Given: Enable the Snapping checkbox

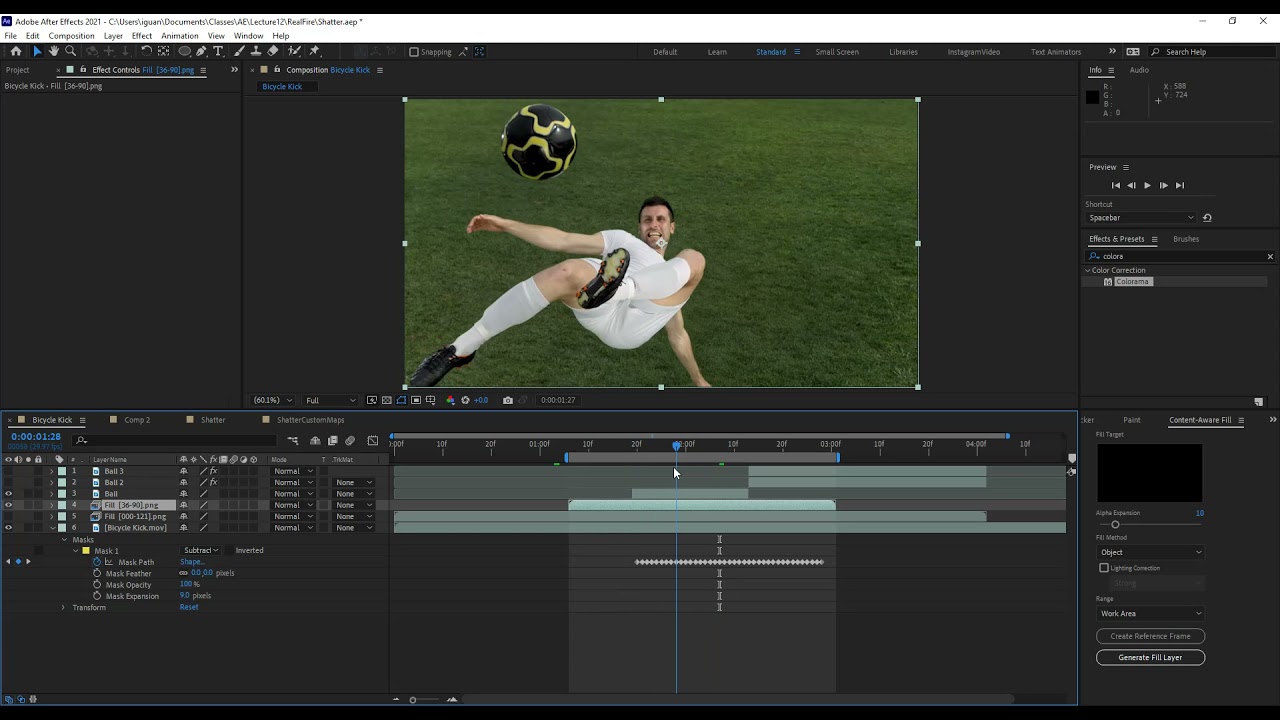Looking at the screenshot, I should (414, 52).
